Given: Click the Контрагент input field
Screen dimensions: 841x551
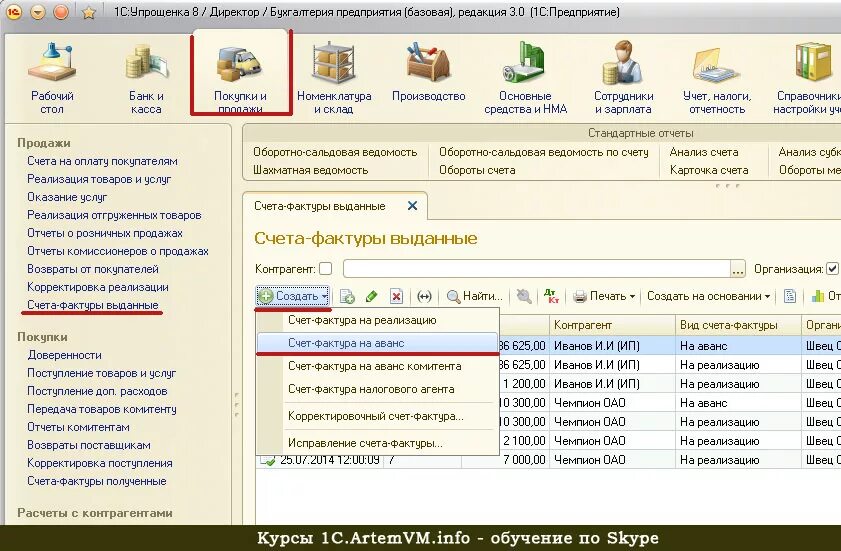Looking at the screenshot, I should point(537,269).
